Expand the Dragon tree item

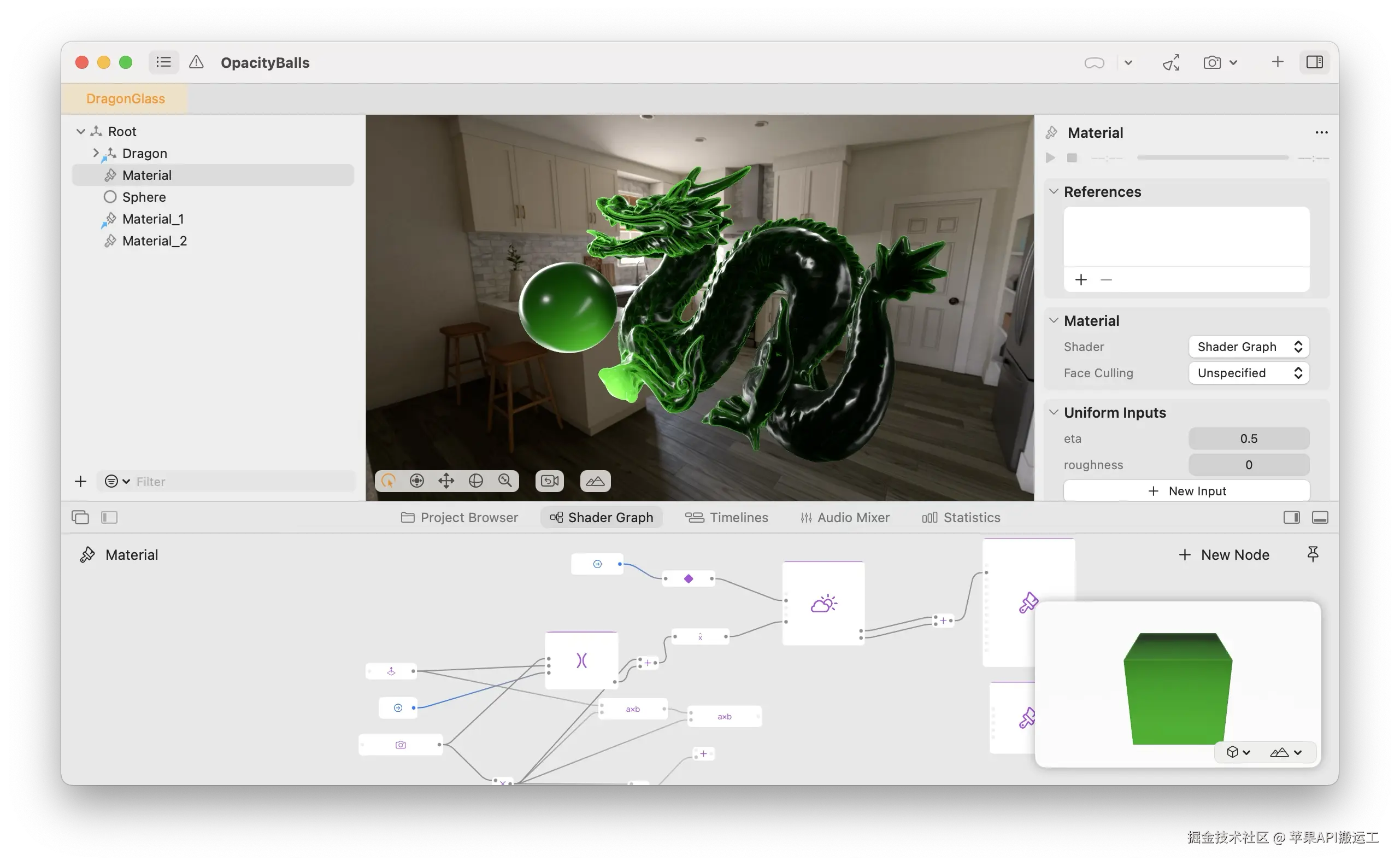96,153
